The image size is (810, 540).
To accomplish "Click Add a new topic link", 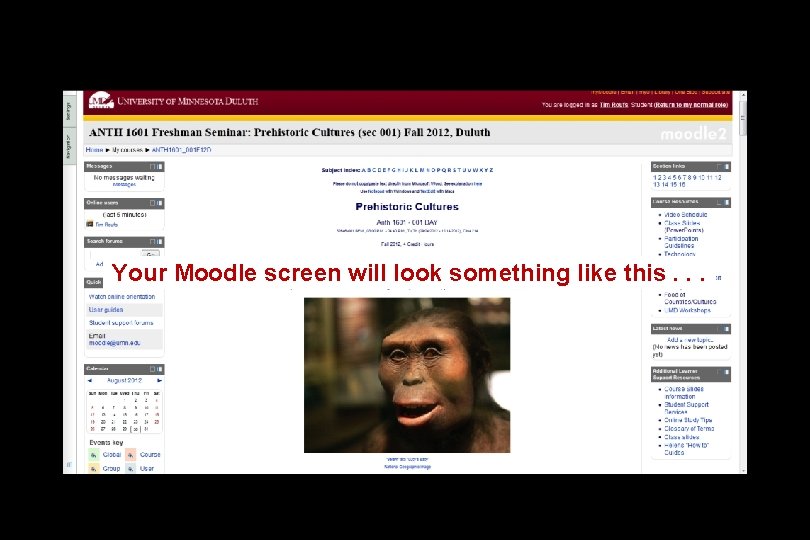I will (x=690, y=340).
